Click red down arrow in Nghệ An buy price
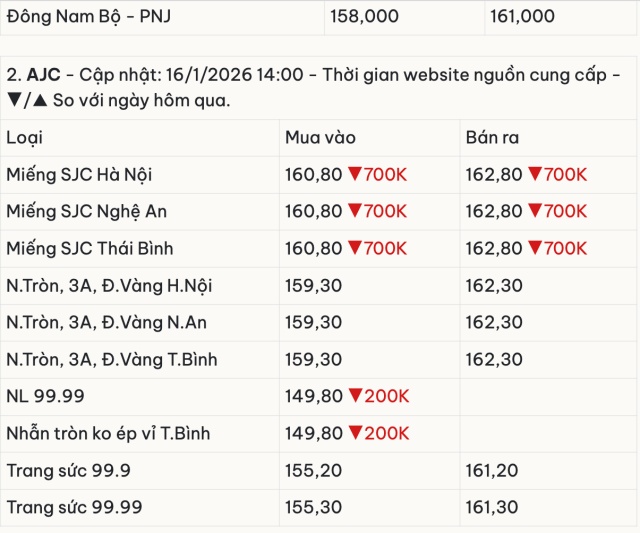 (354, 212)
